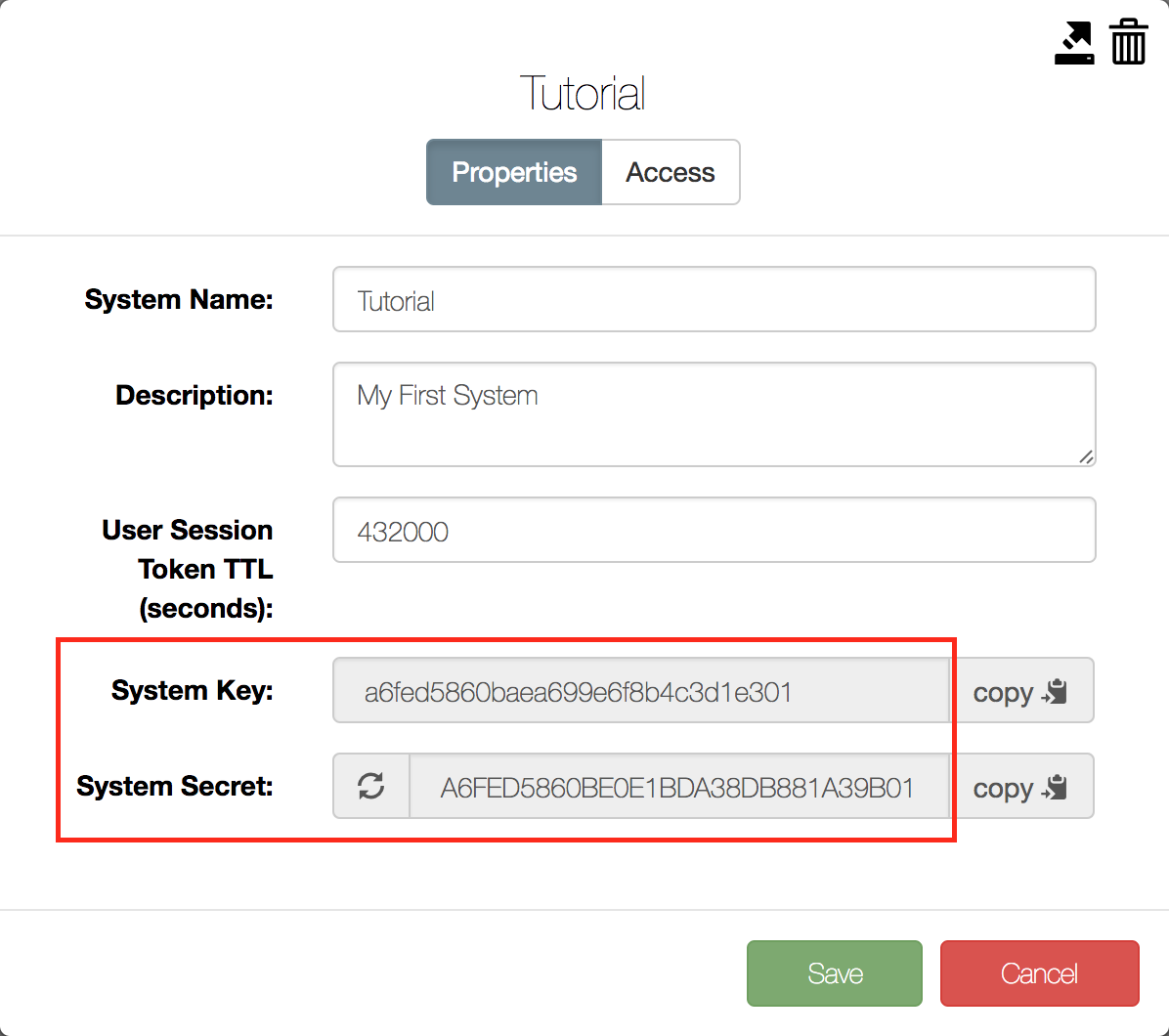Cancel editing the Tutorial system
This screenshot has width=1169, height=1036.
click(x=1039, y=973)
